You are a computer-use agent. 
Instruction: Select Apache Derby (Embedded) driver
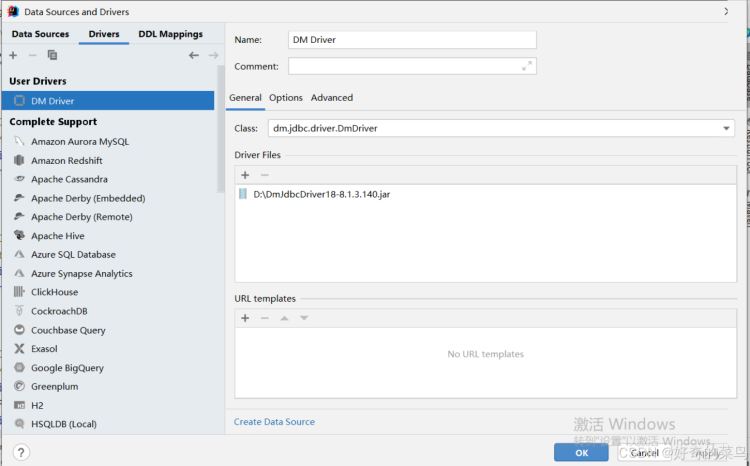tap(108, 198)
